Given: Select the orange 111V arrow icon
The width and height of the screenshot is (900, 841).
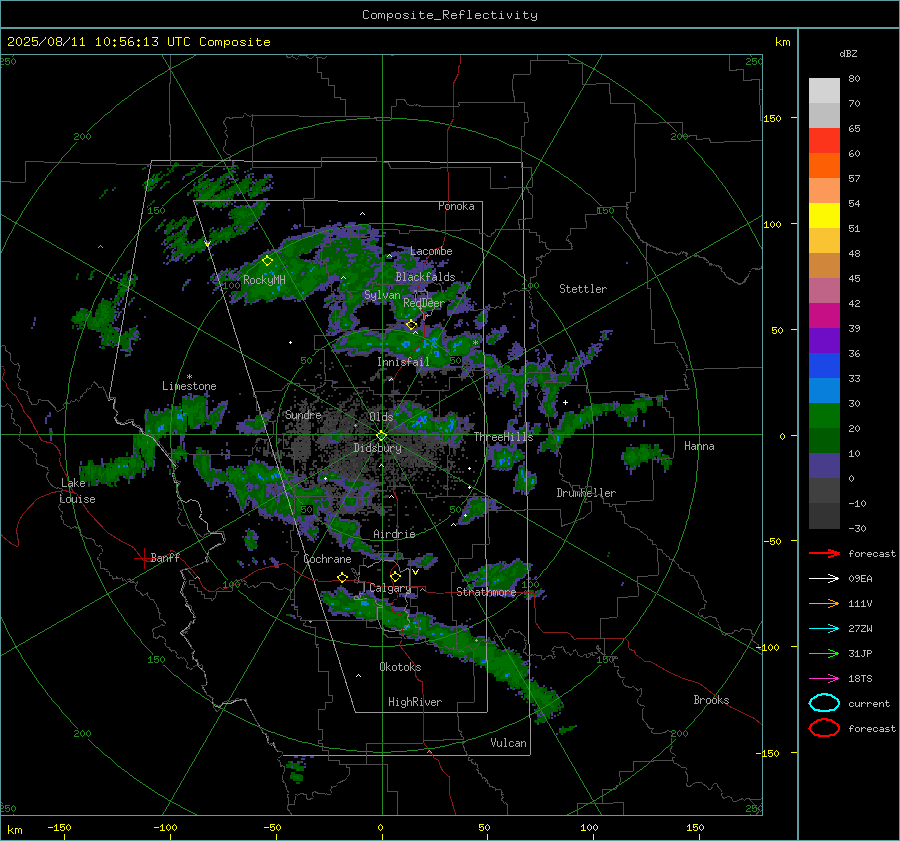Looking at the screenshot, I should pyautogui.click(x=824, y=603).
